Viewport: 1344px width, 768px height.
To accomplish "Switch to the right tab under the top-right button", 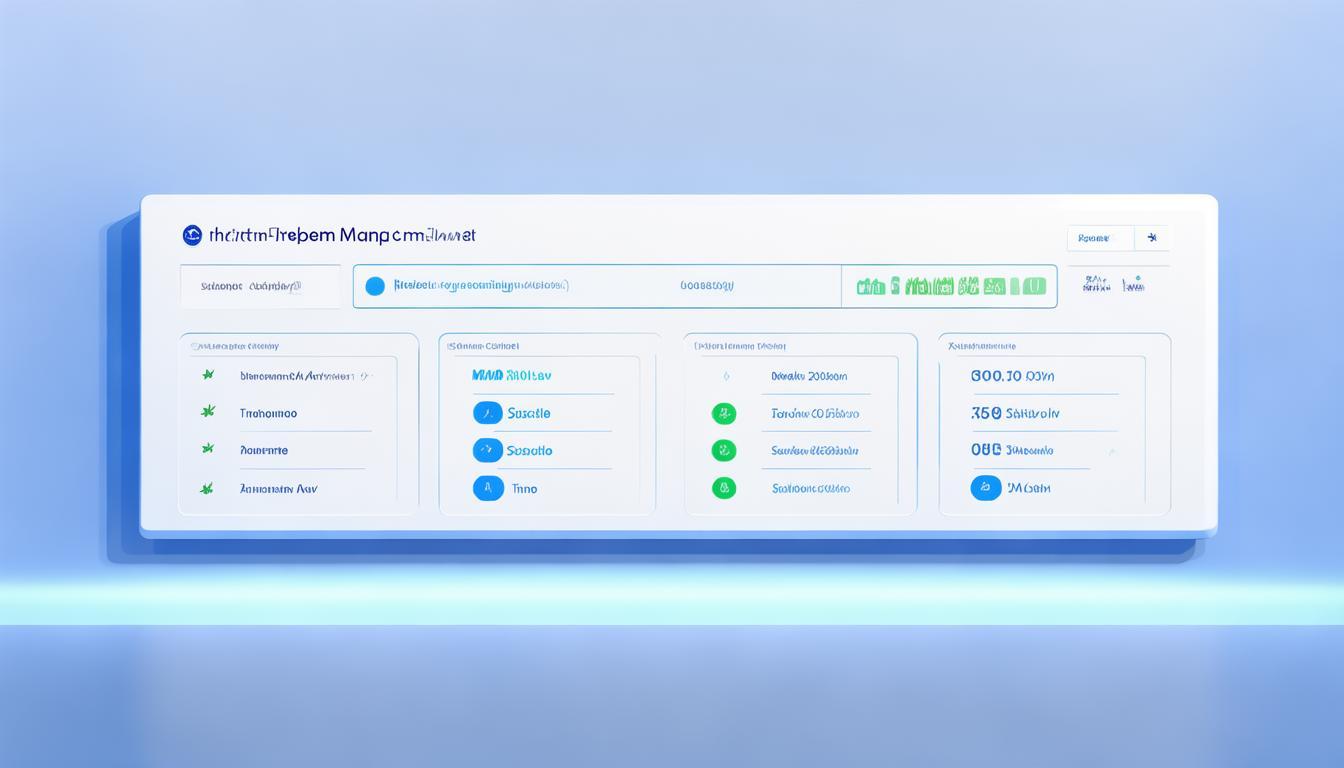I will [x=1133, y=285].
